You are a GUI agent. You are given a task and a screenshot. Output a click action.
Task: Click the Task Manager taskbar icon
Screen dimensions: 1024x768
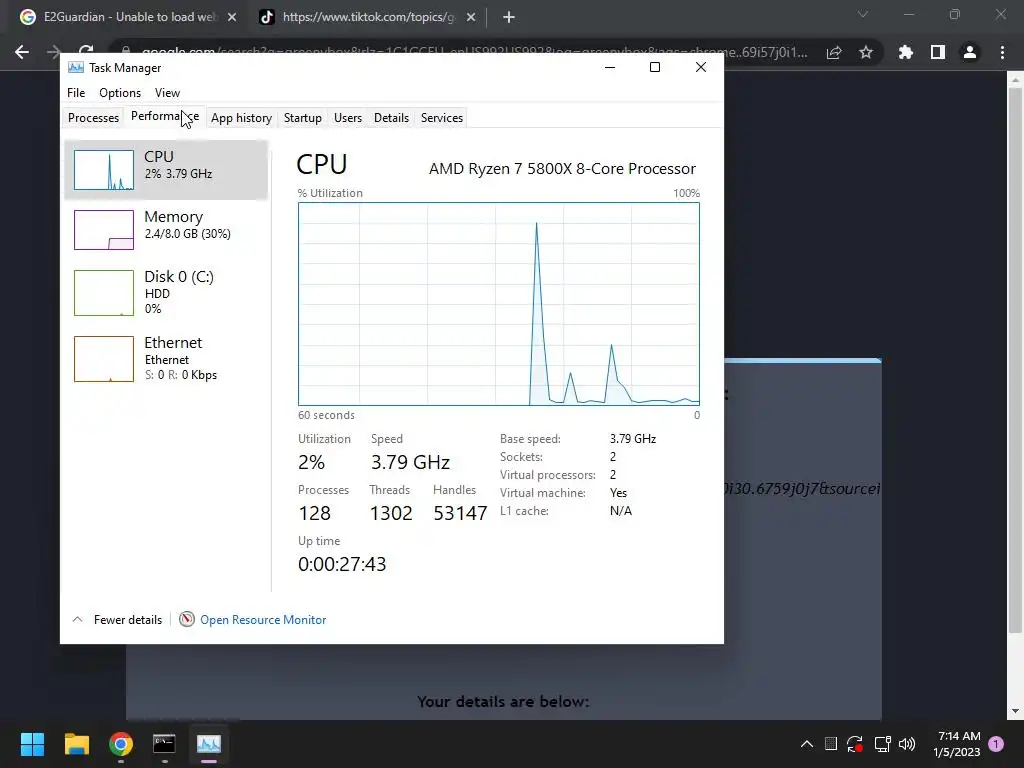(209, 744)
